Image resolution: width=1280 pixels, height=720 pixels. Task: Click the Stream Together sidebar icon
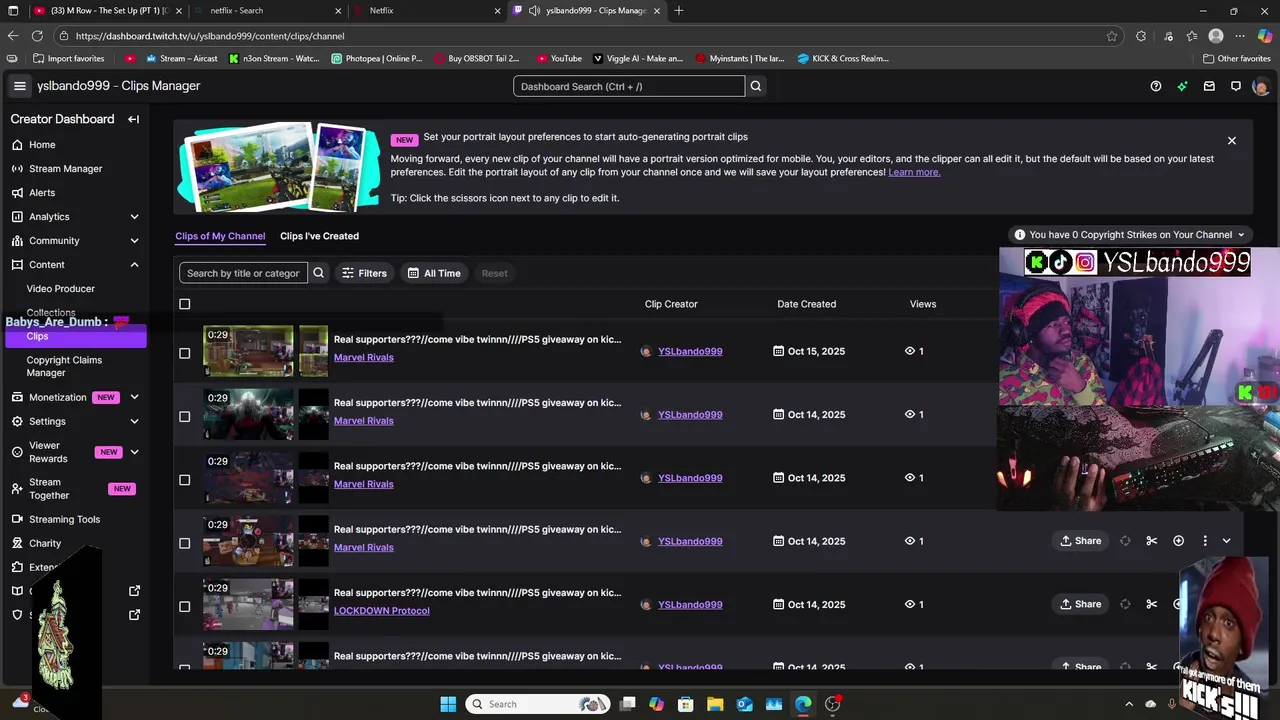click(17, 489)
